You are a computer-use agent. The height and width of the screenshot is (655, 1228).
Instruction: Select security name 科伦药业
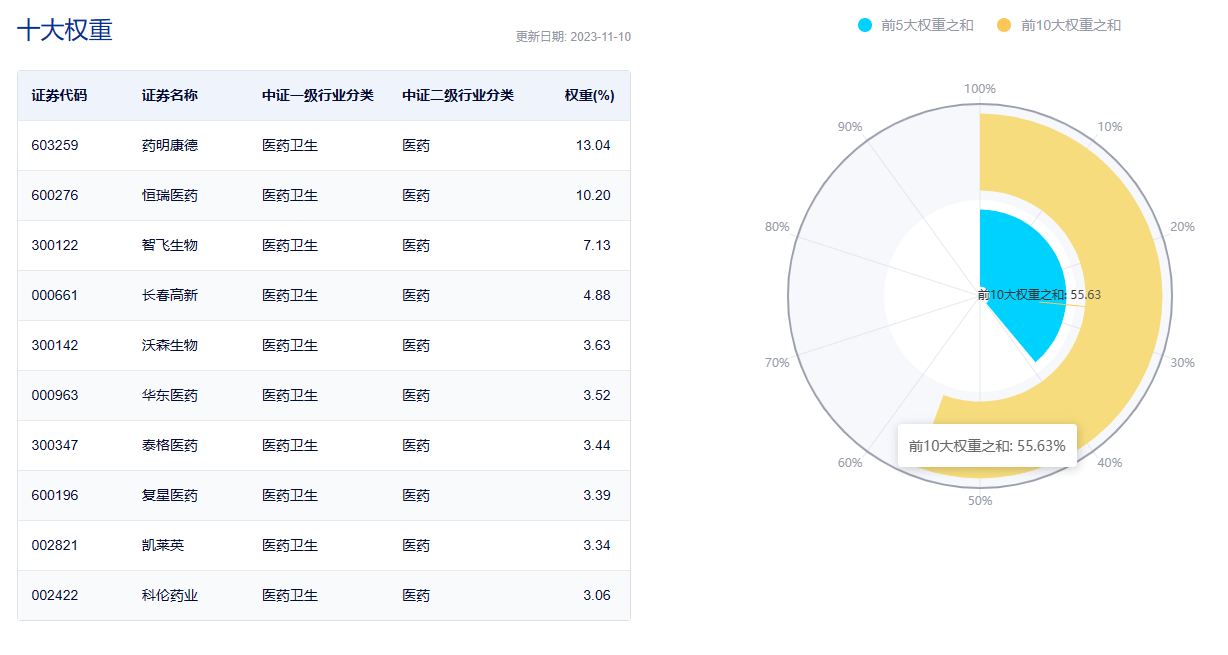point(170,595)
